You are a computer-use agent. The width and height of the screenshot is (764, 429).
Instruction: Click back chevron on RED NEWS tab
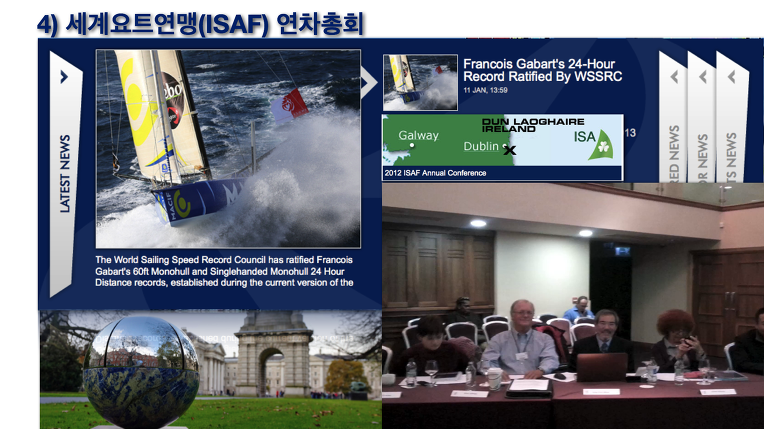tap(675, 77)
